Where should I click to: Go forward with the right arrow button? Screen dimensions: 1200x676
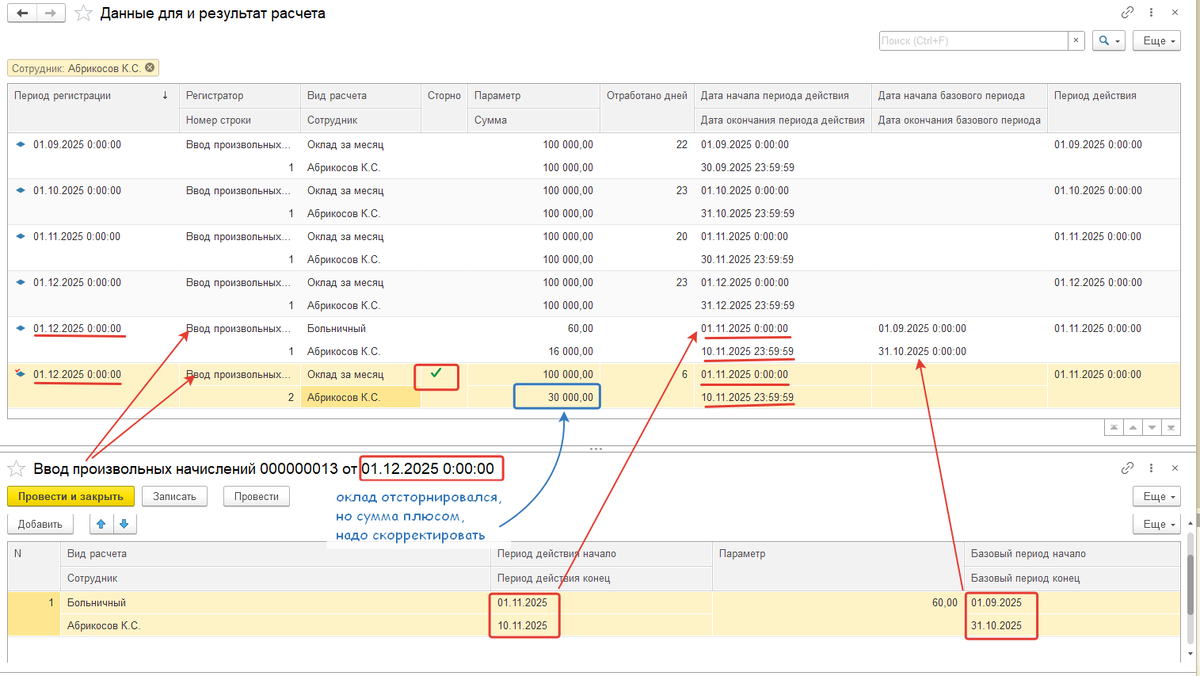click(51, 13)
